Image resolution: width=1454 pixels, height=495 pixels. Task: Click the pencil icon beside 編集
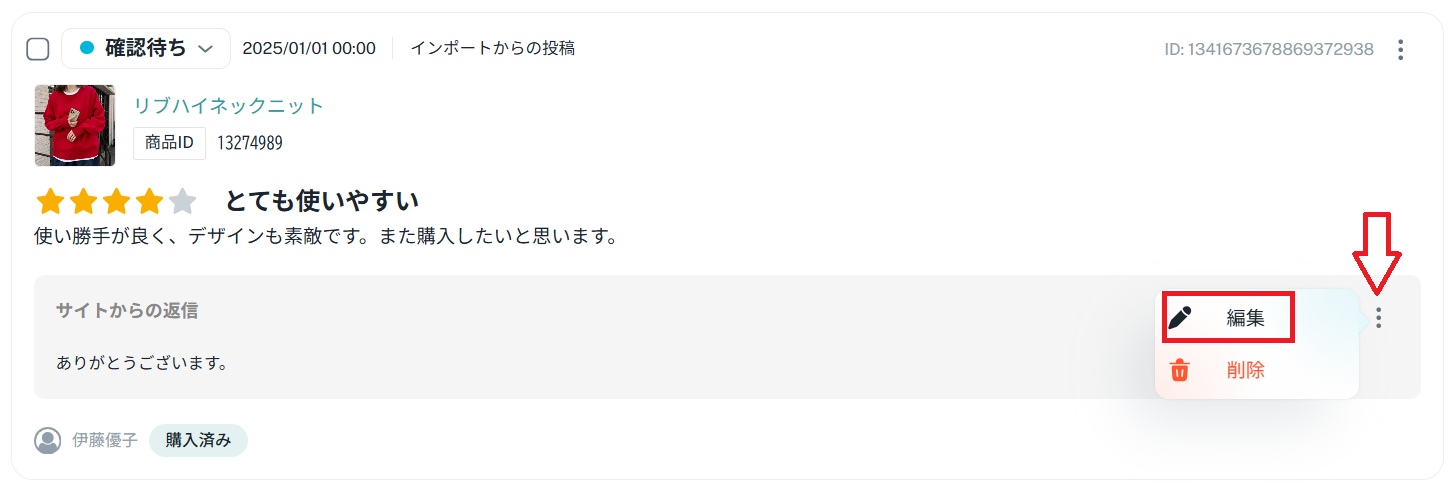point(1181,318)
